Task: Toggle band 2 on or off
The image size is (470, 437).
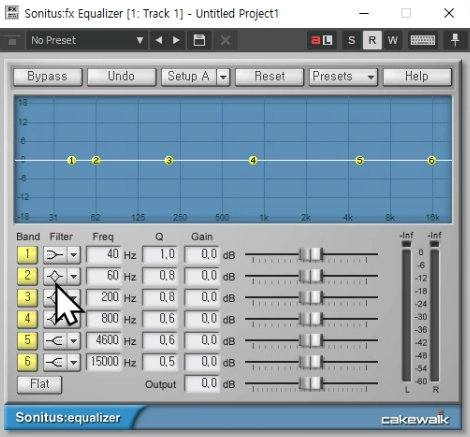Action: click(27, 276)
